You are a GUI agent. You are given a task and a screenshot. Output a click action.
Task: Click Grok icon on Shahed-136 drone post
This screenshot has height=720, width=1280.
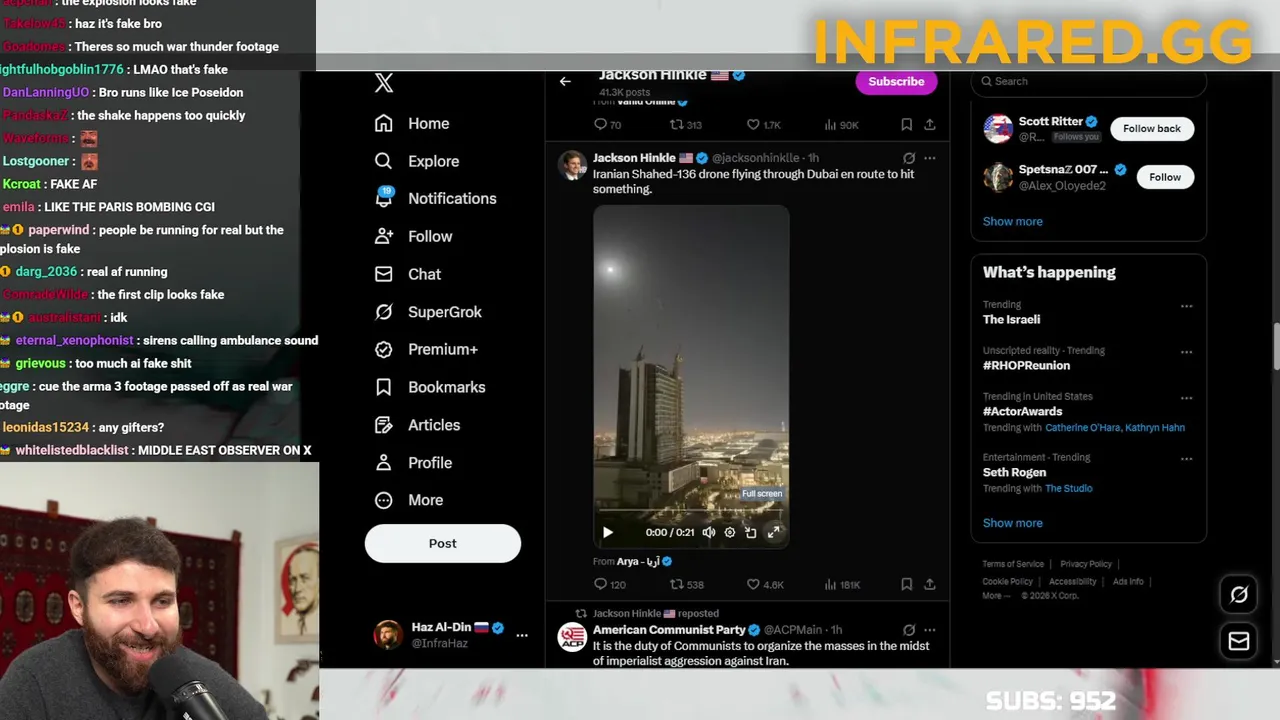coord(908,158)
